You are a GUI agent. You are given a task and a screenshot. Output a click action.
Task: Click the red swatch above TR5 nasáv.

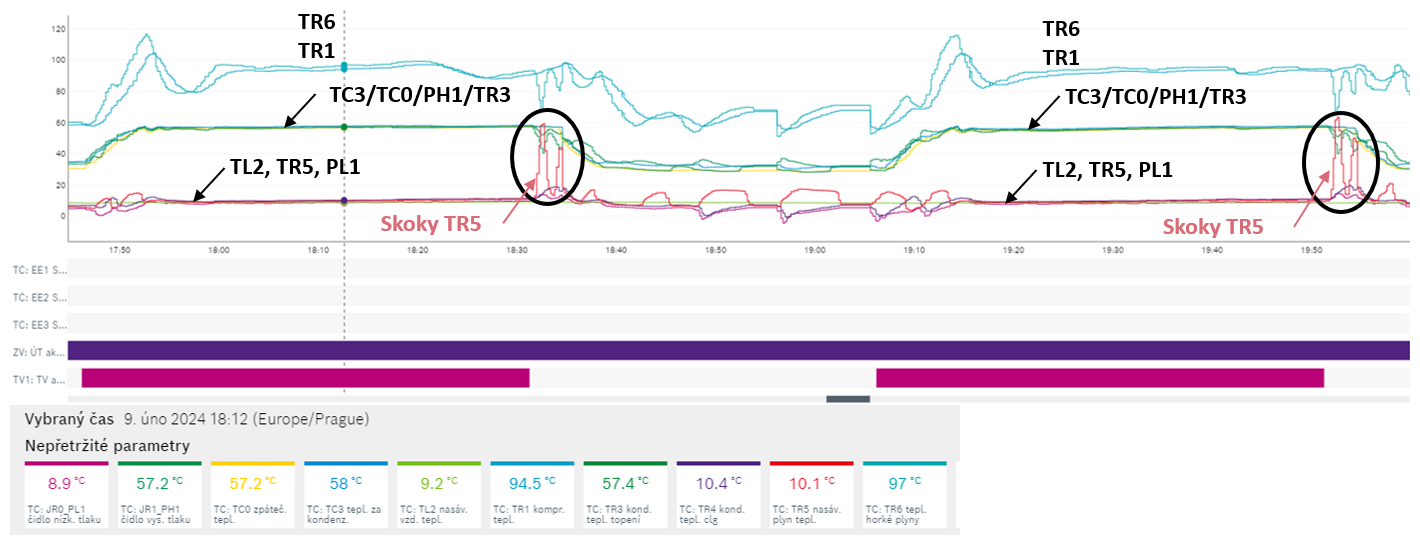pyautogui.click(x=811, y=464)
